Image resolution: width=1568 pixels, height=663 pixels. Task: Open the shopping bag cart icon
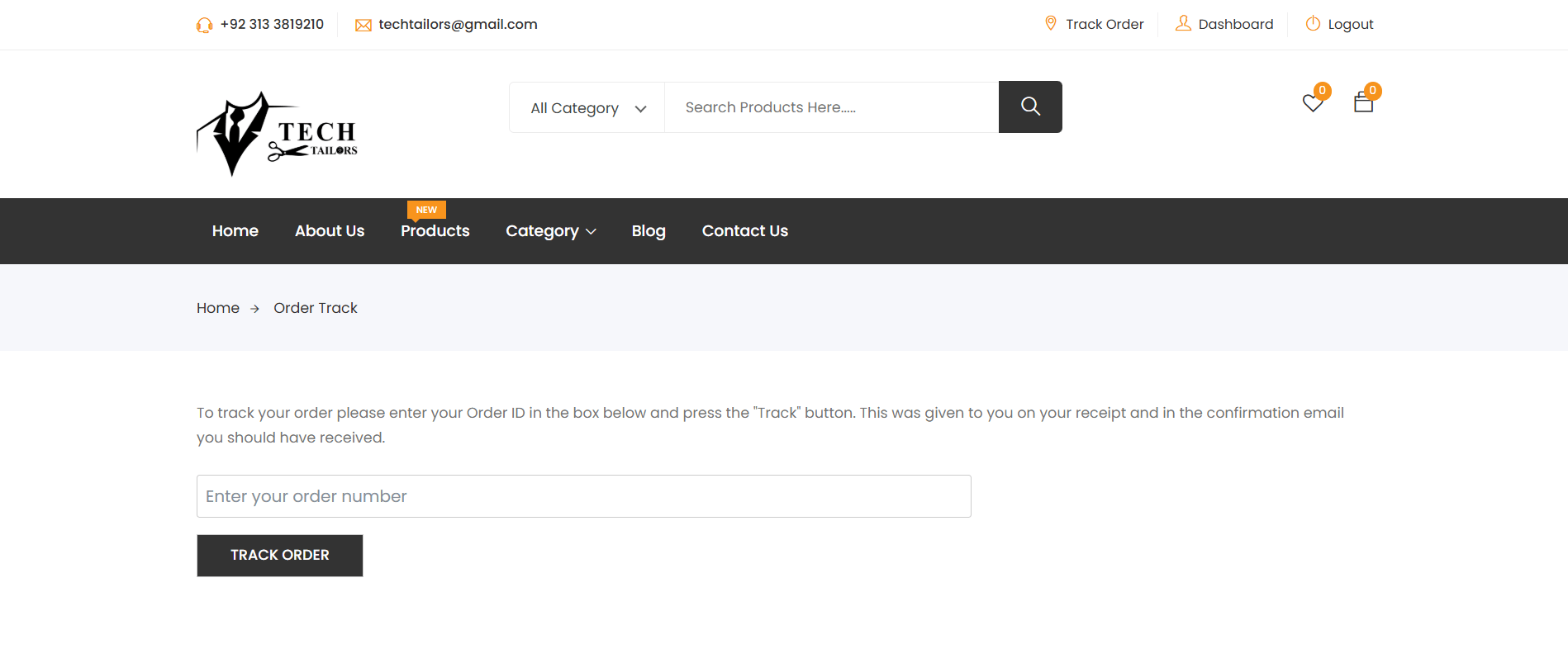tap(1363, 102)
